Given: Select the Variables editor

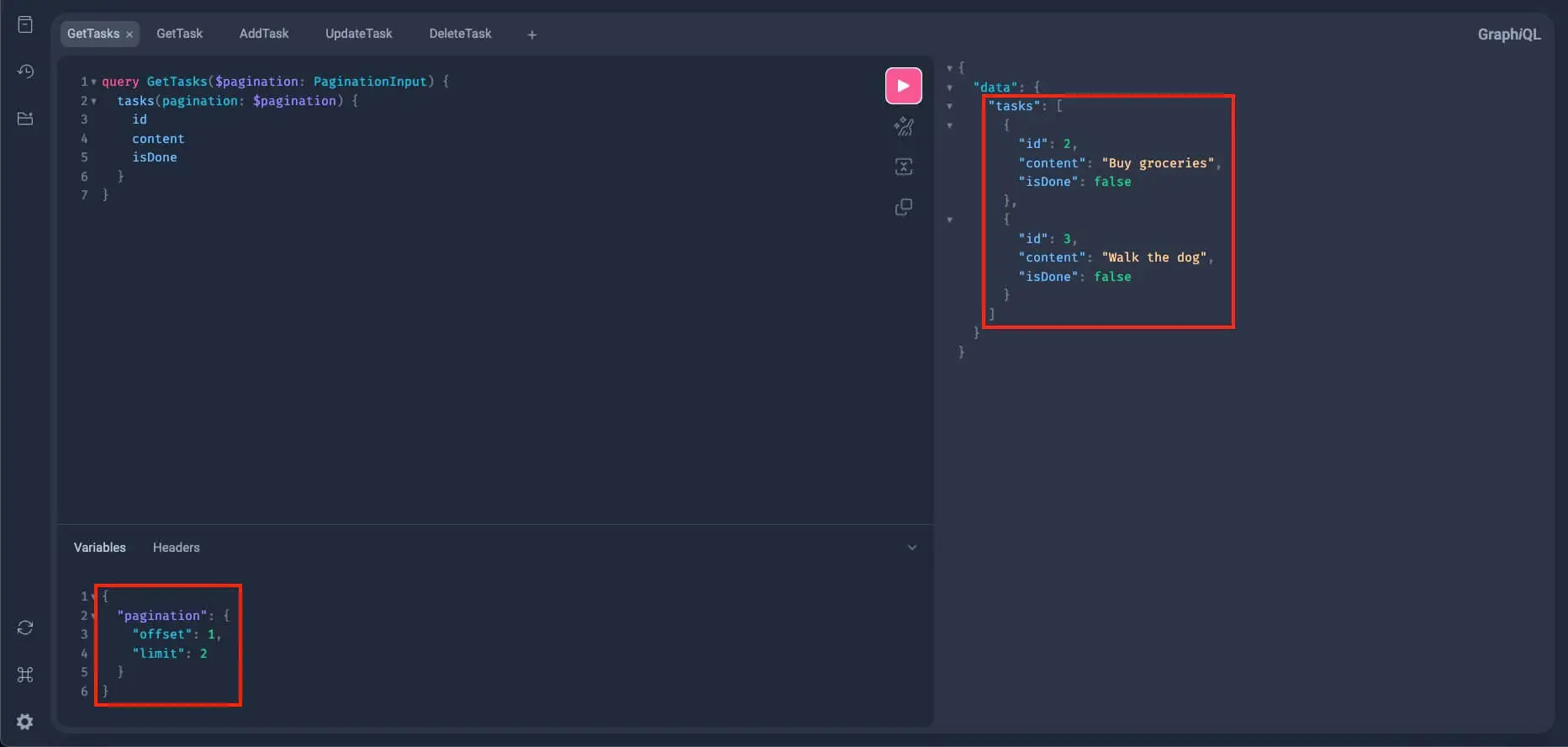Looking at the screenshot, I should click(99, 548).
